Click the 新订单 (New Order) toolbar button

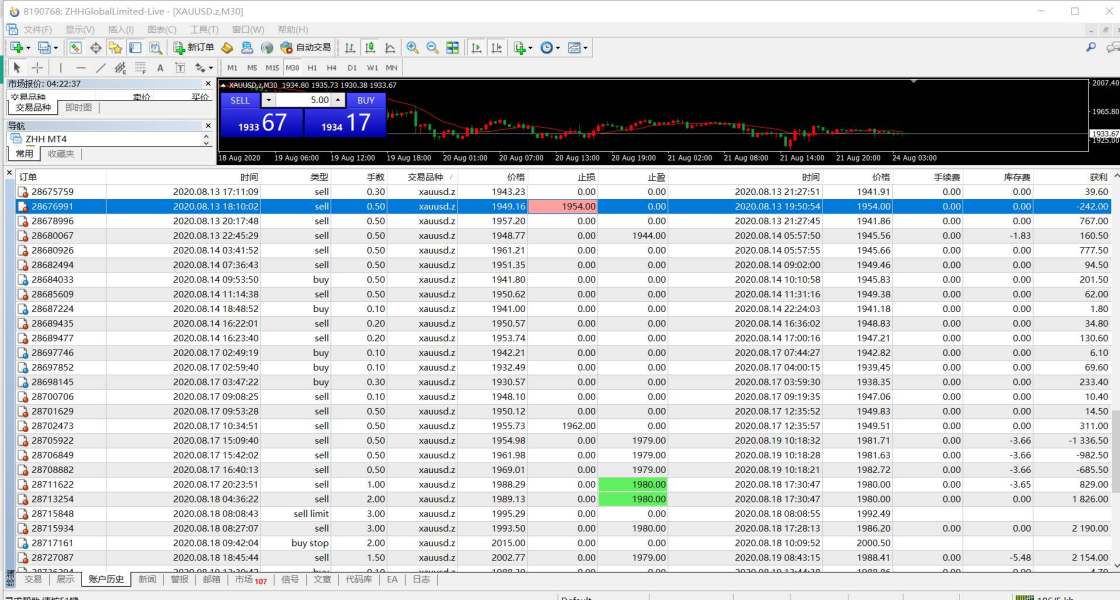[x=194, y=47]
